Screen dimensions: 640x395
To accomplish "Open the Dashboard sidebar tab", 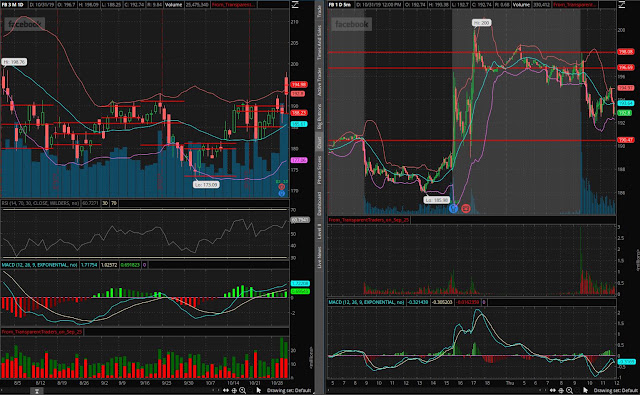I will coord(319,203).
